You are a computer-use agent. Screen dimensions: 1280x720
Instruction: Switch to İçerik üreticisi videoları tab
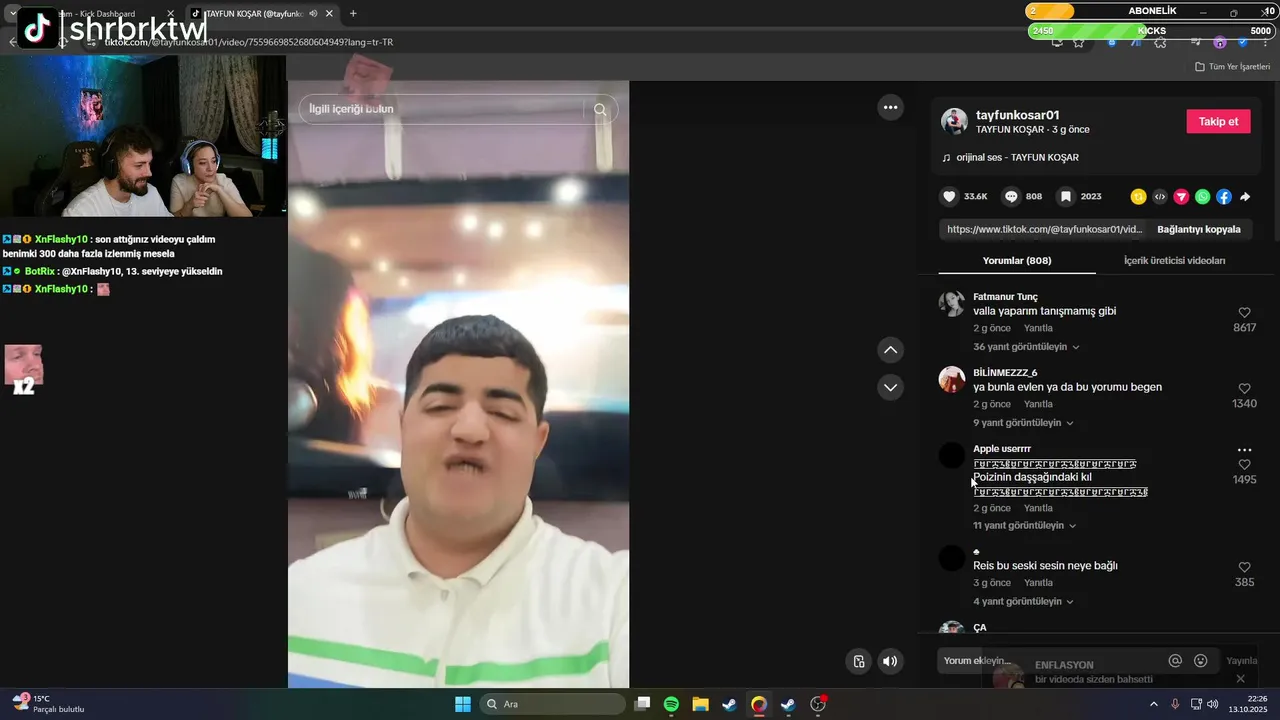coord(1174,260)
